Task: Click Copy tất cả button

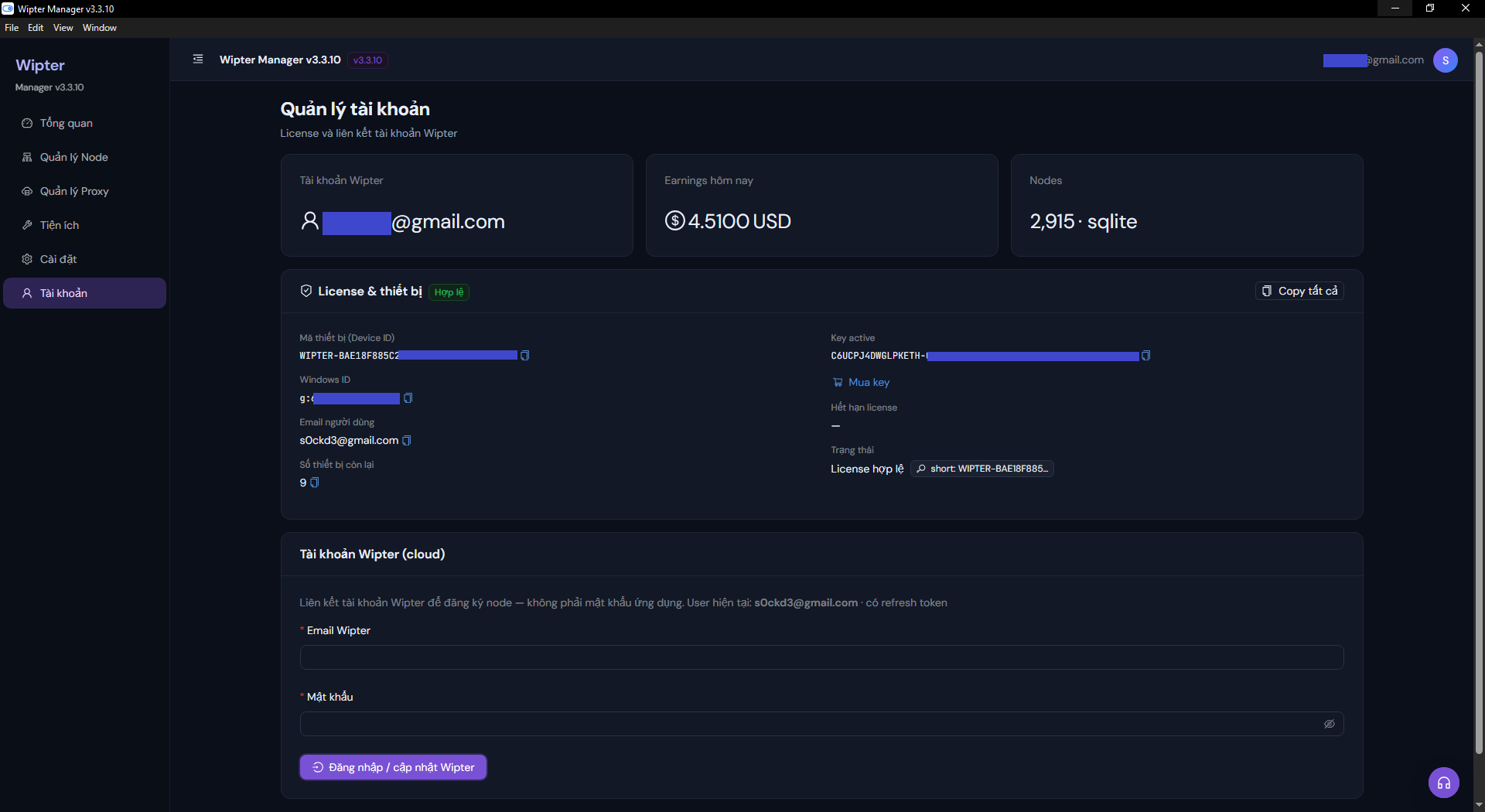Action: 1299,291
